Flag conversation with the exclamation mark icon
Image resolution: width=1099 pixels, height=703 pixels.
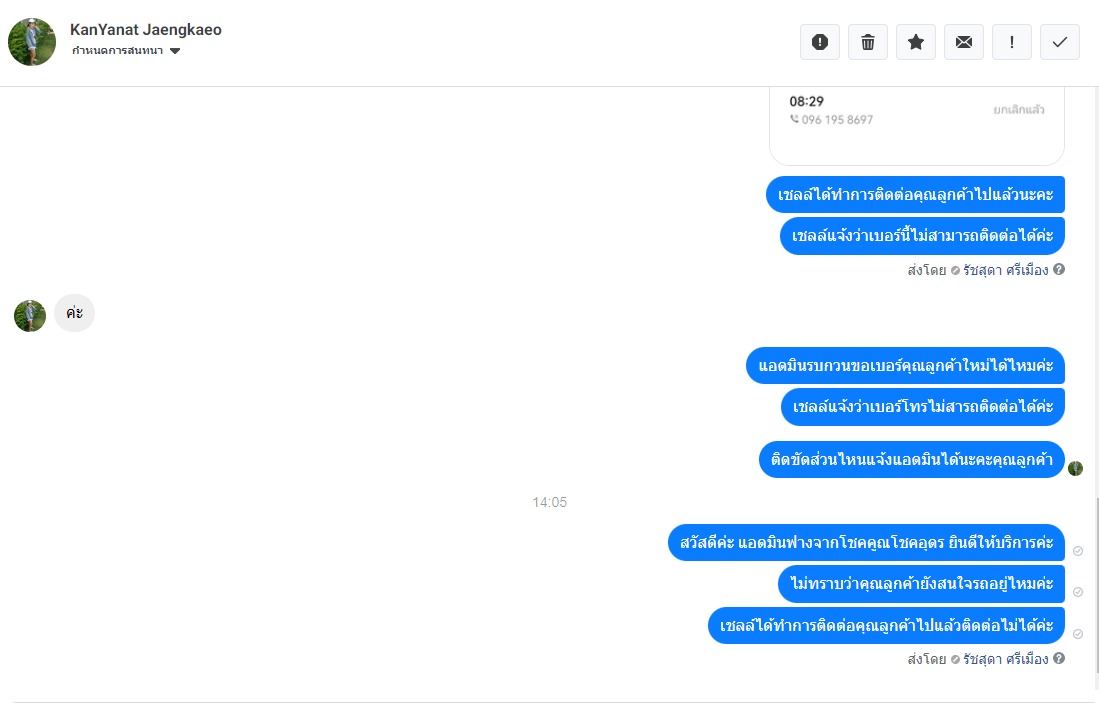(x=1011, y=42)
